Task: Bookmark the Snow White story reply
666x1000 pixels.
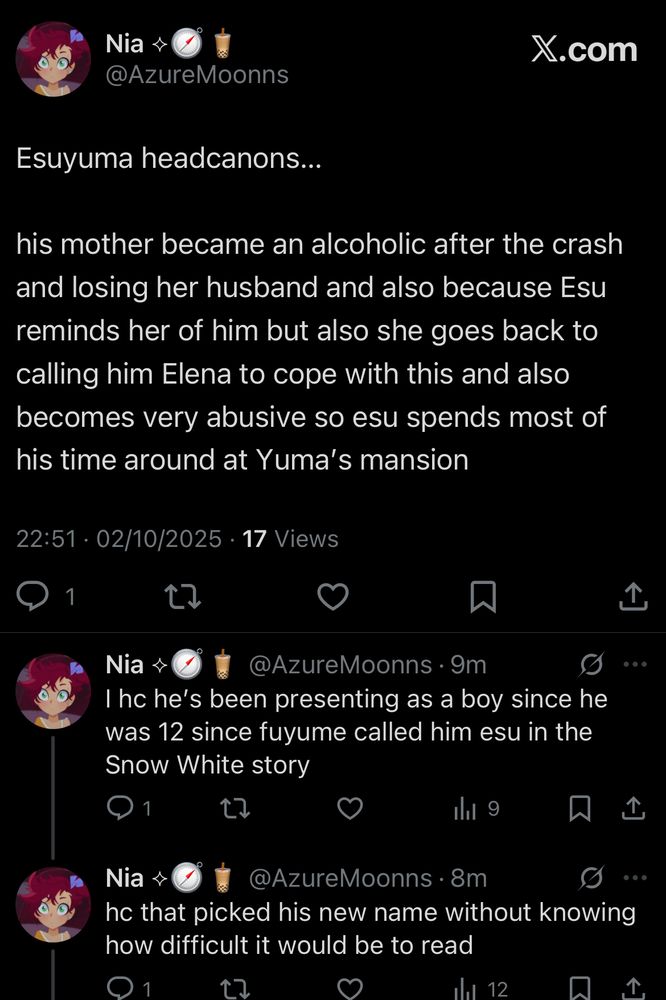Action: [579, 808]
